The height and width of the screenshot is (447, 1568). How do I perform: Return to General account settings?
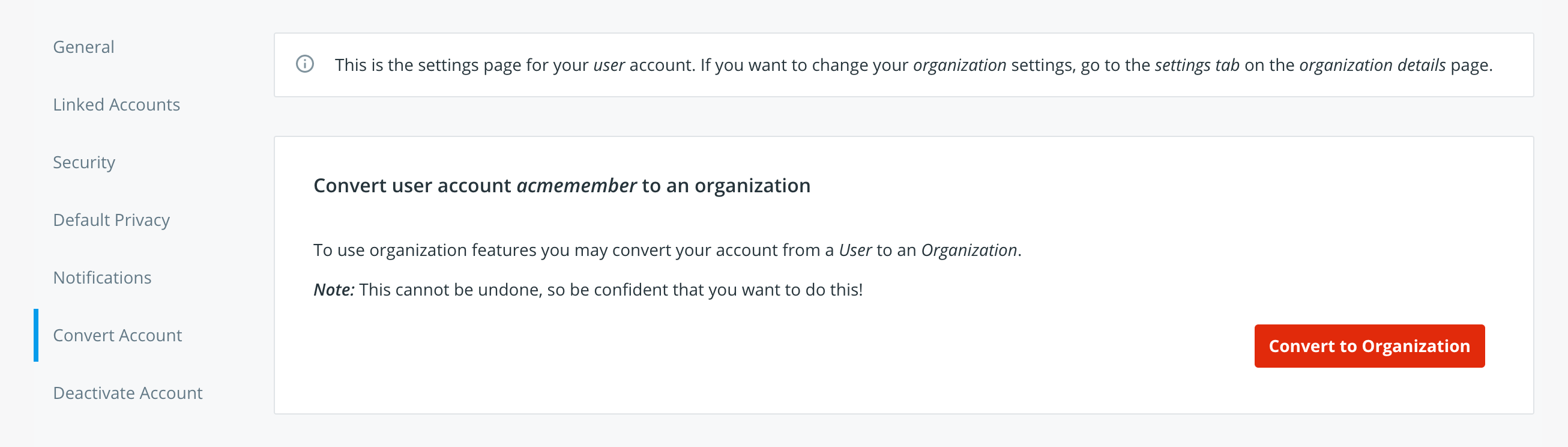click(x=83, y=46)
